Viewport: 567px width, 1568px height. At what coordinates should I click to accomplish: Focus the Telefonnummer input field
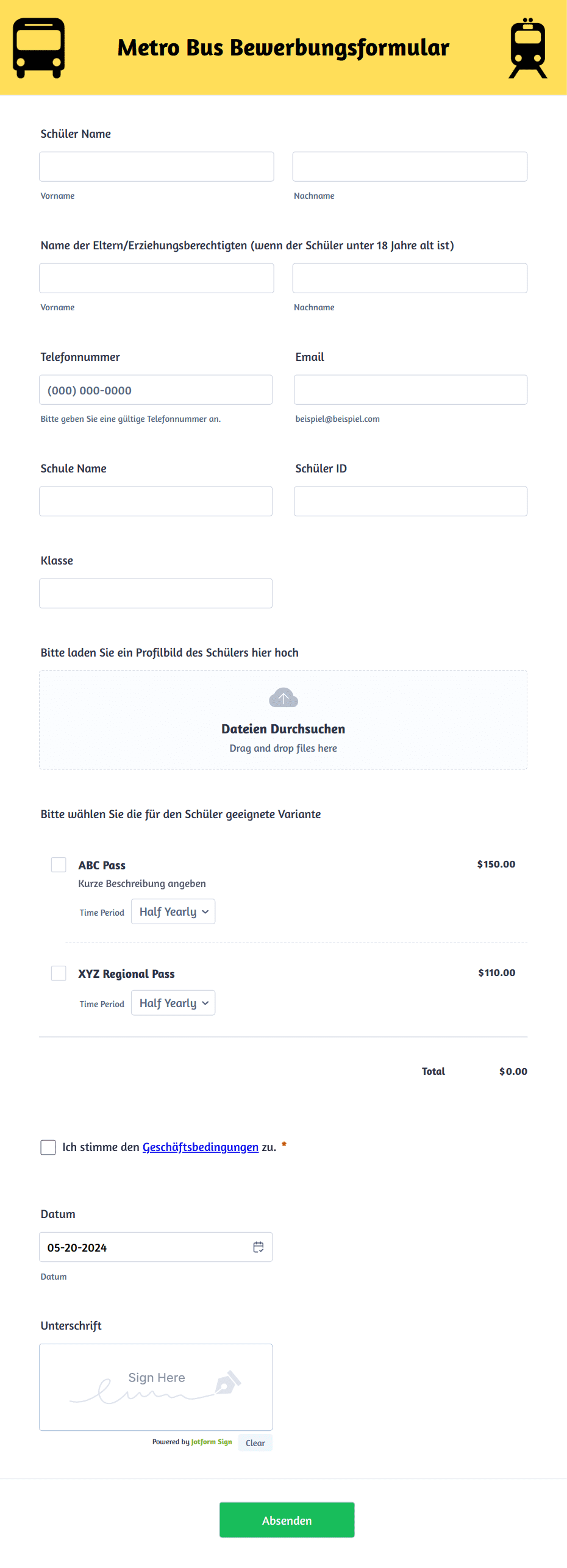pos(155,390)
